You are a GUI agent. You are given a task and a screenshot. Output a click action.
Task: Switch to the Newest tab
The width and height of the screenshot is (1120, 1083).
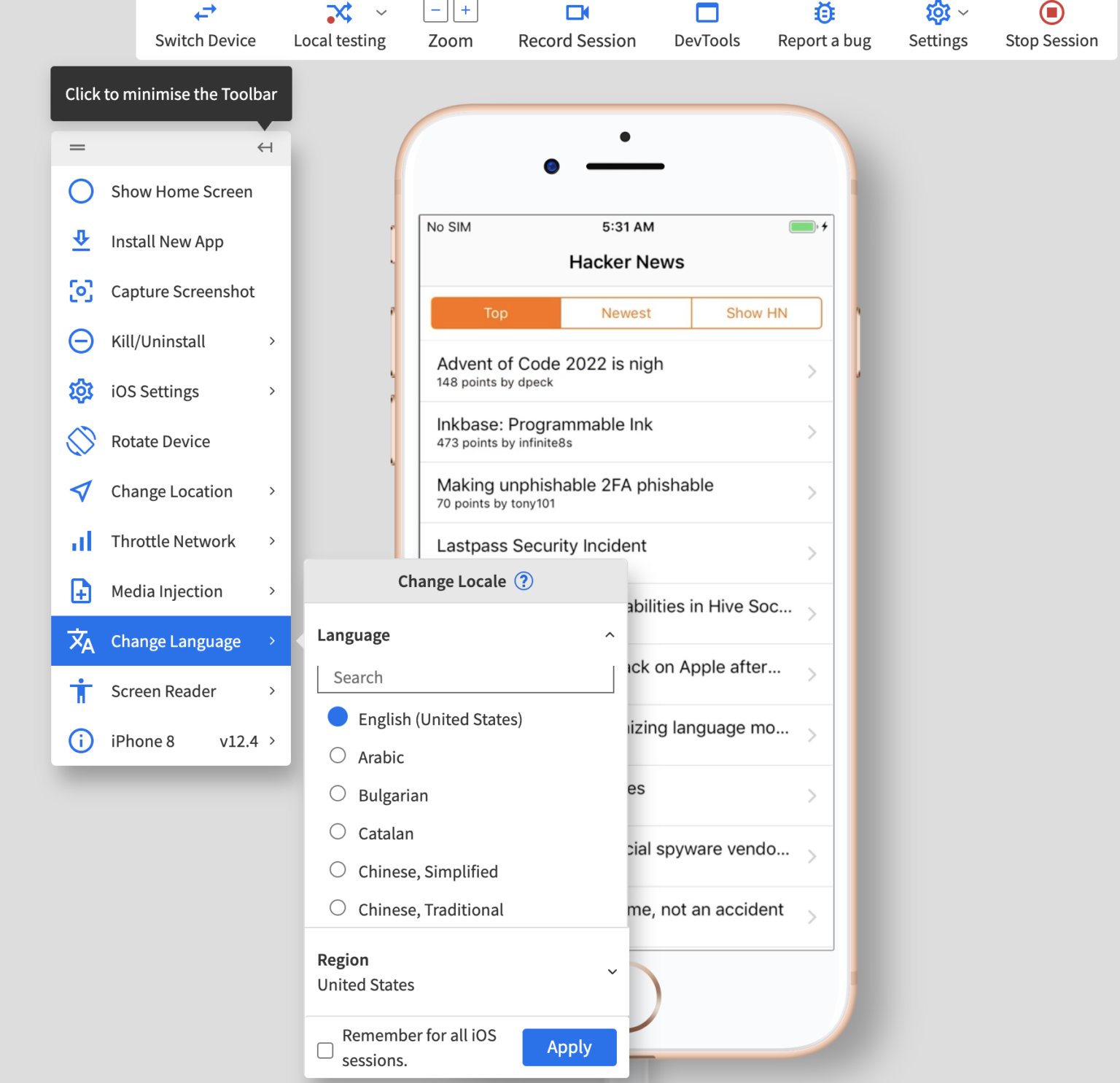625,312
